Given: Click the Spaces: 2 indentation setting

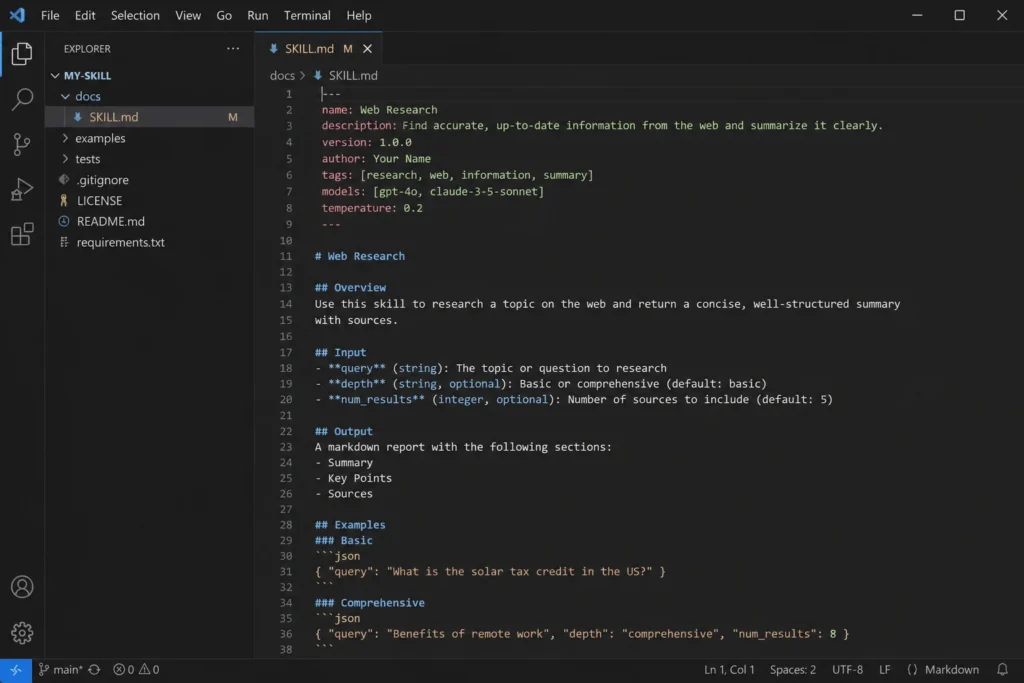Looking at the screenshot, I should click(793, 670).
